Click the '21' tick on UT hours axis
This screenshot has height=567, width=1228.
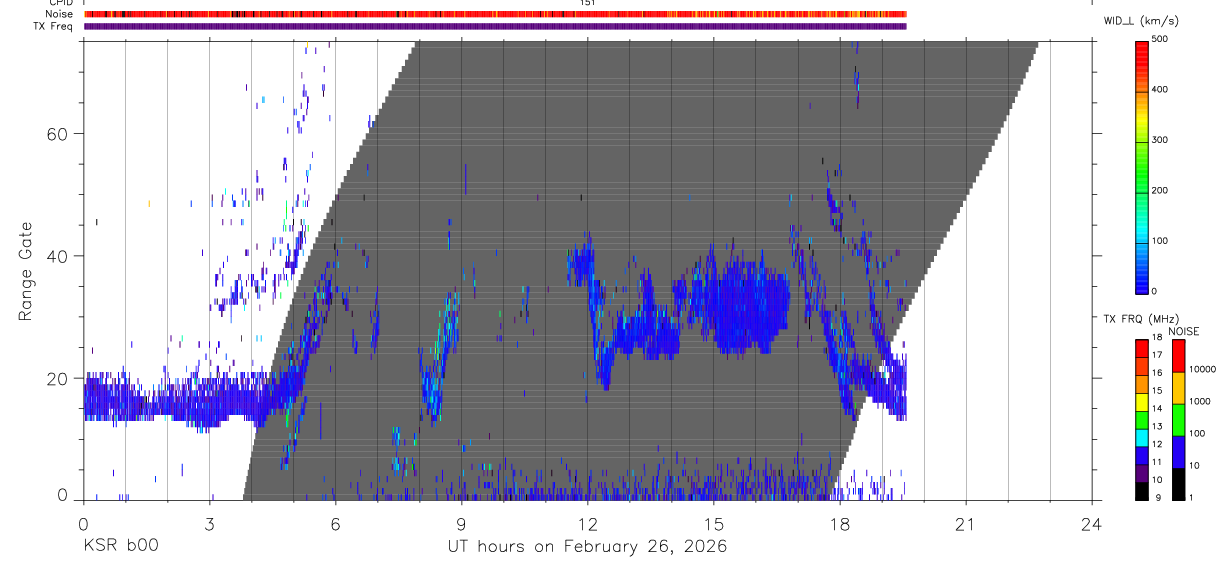pos(966,522)
